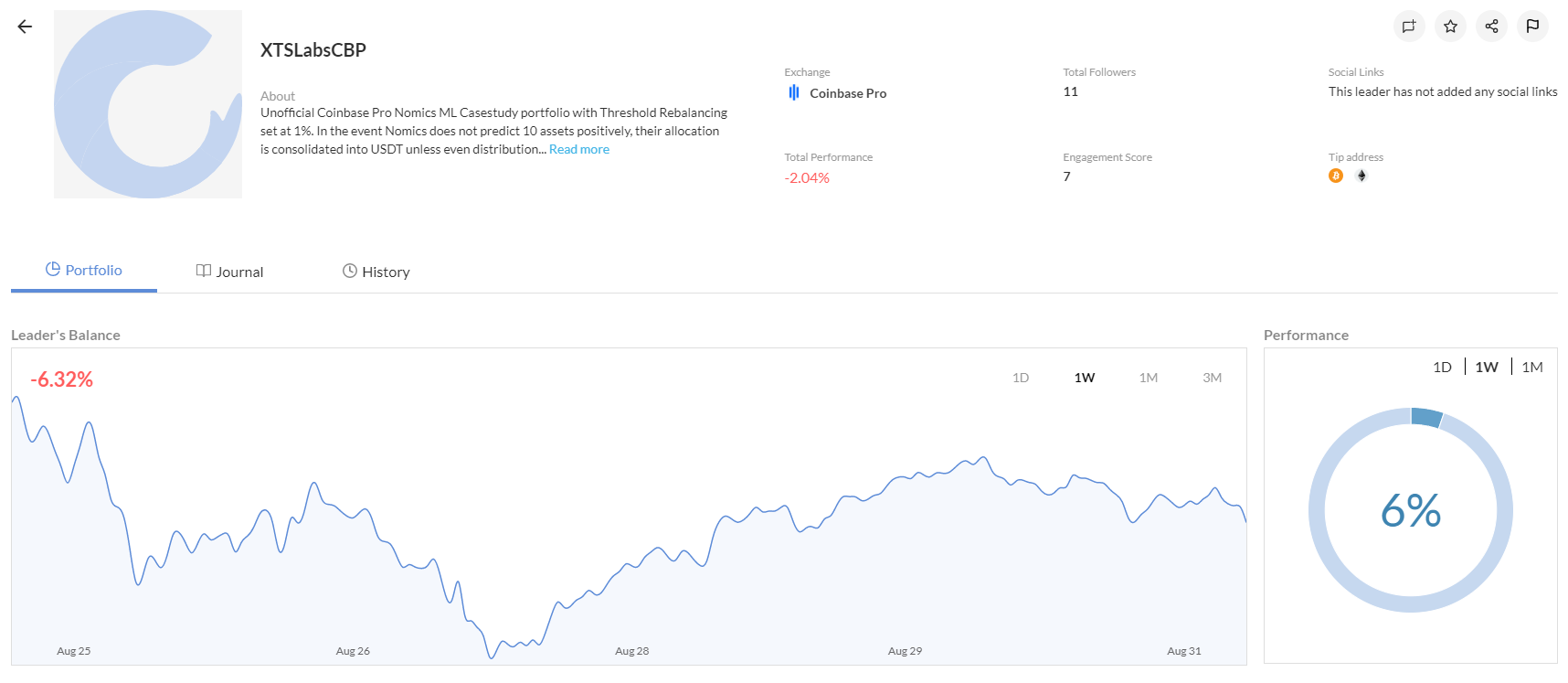Share this leader profile
Image resolution: width=1568 pixels, height=683 pixels.
[x=1491, y=27]
